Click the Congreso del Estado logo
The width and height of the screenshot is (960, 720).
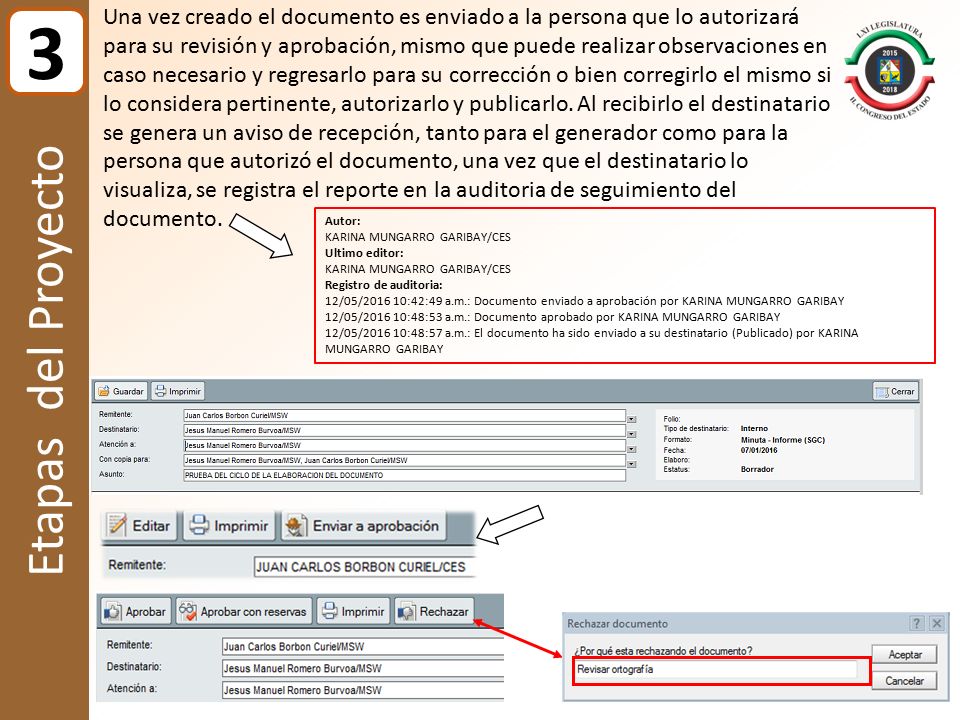(890, 71)
